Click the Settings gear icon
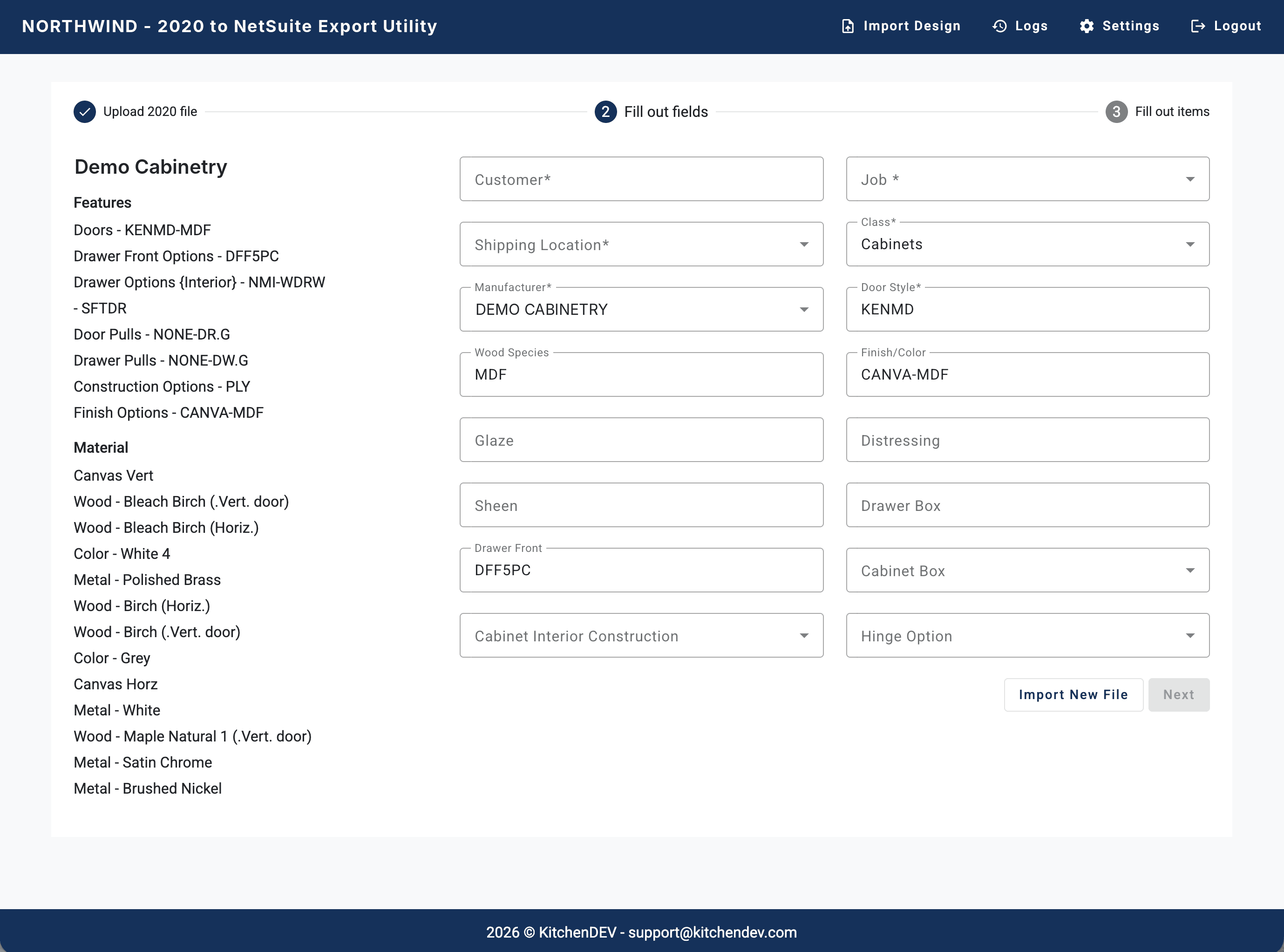This screenshot has width=1284, height=952. [x=1087, y=27]
